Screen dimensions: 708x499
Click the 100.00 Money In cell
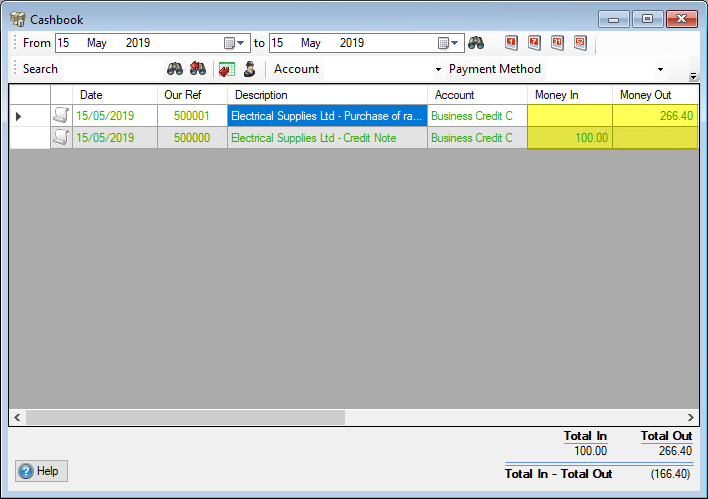tap(569, 138)
